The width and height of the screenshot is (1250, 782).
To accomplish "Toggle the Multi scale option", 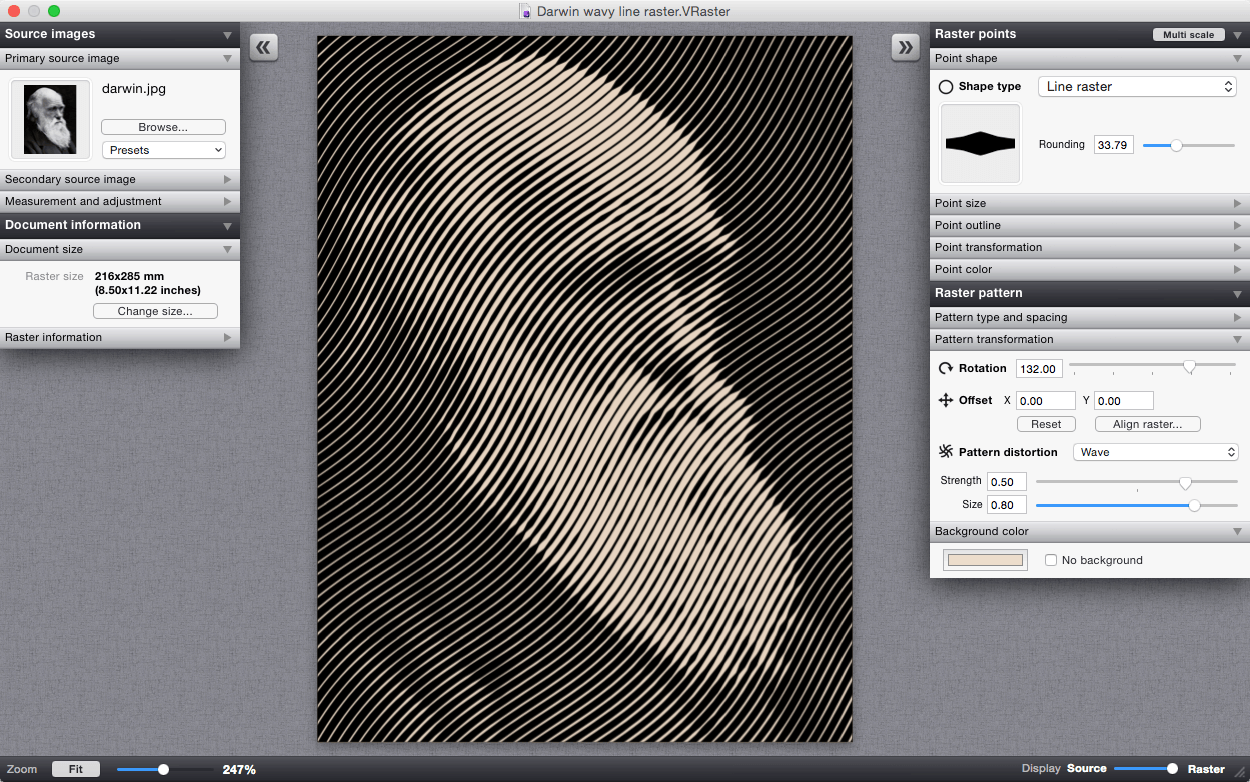I will point(1188,33).
